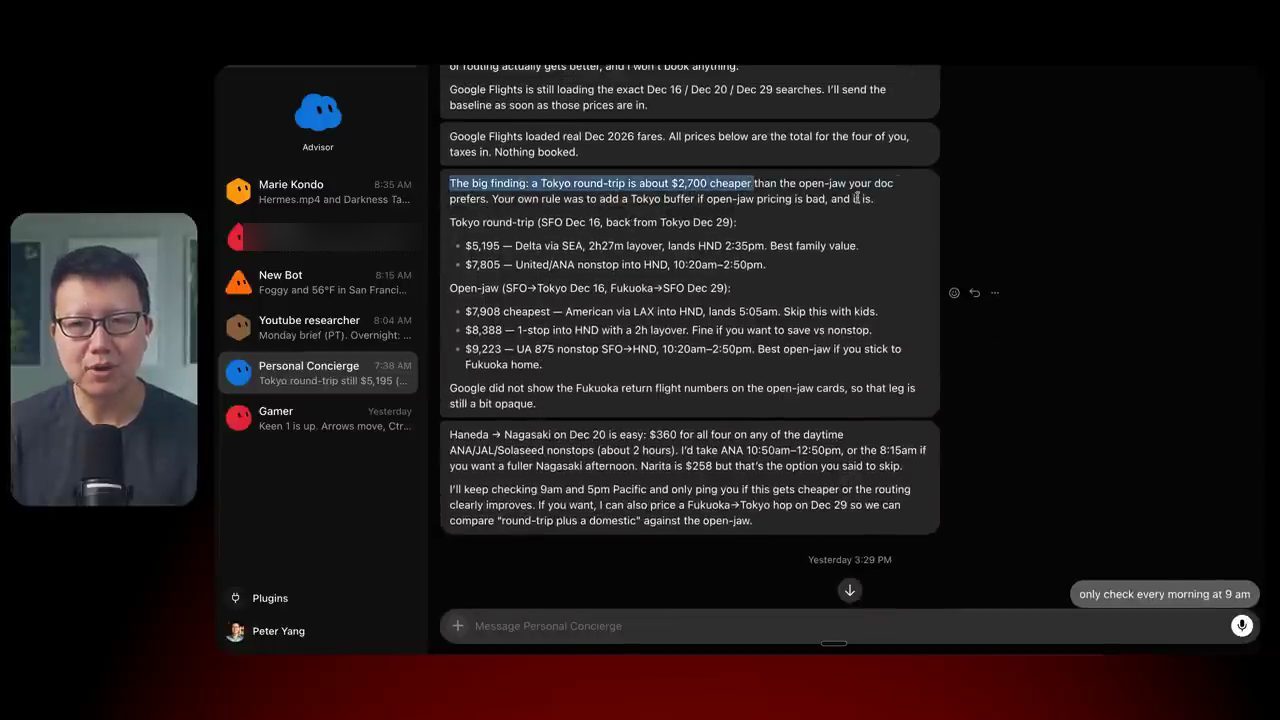This screenshot has height=720, width=1280.
Task: Click the blue Advisor cloud avatar
Action: coord(318,113)
